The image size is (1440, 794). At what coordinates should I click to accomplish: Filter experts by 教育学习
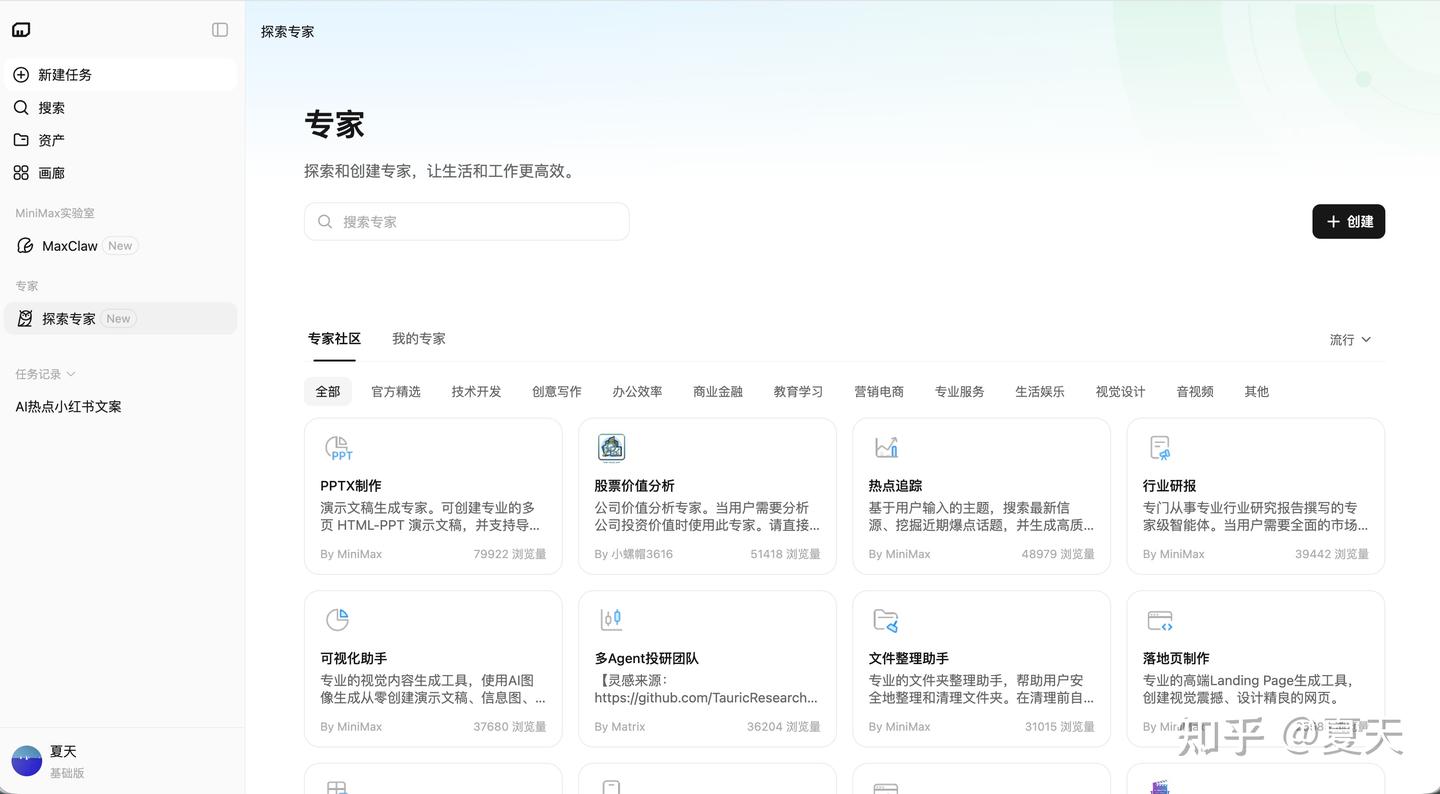798,392
